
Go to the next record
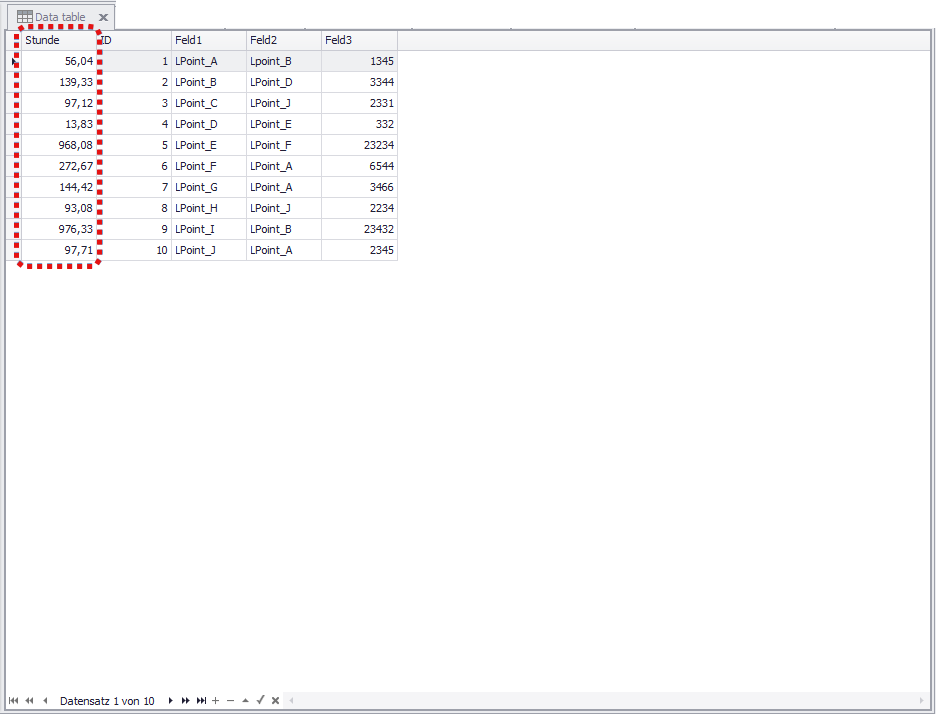(x=170, y=700)
